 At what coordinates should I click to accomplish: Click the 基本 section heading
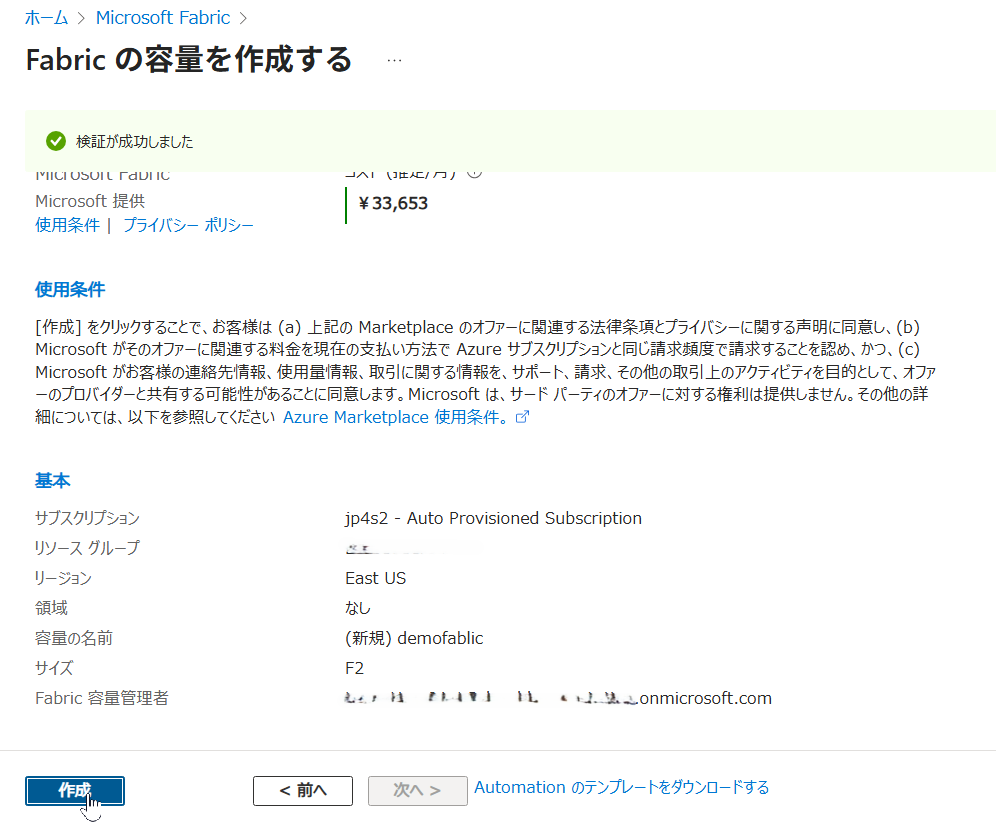click(x=53, y=480)
